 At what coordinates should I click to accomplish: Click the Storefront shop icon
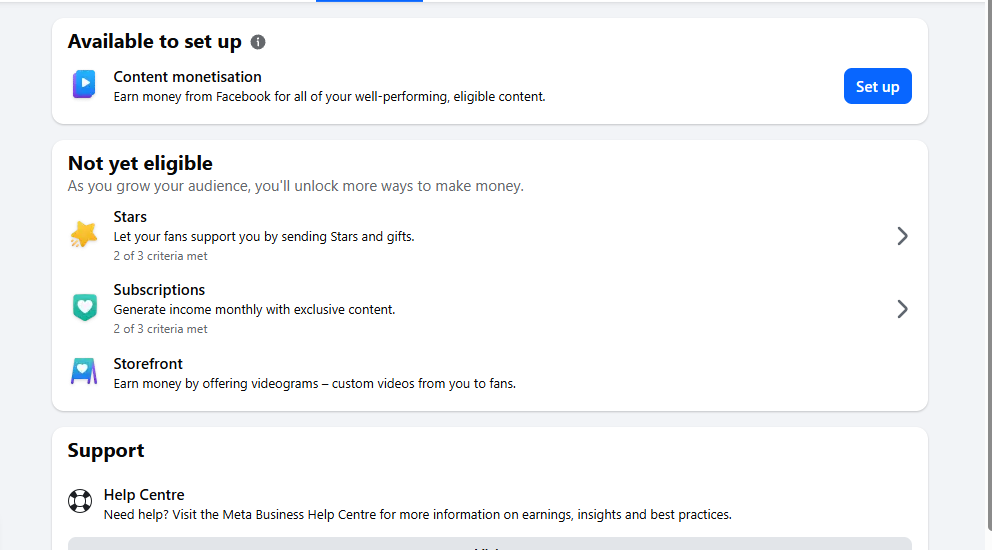coord(84,372)
